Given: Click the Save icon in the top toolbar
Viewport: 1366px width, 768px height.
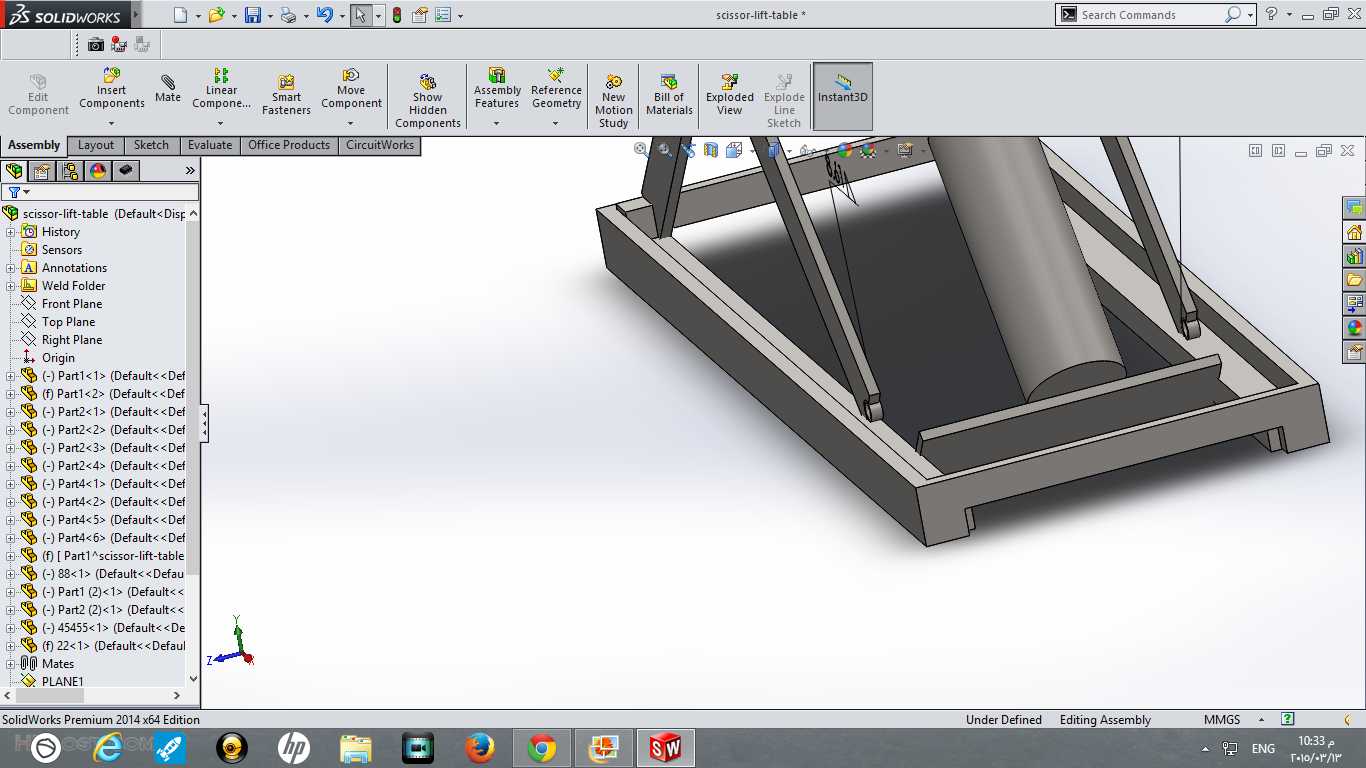Looking at the screenshot, I should pyautogui.click(x=253, y=15).
